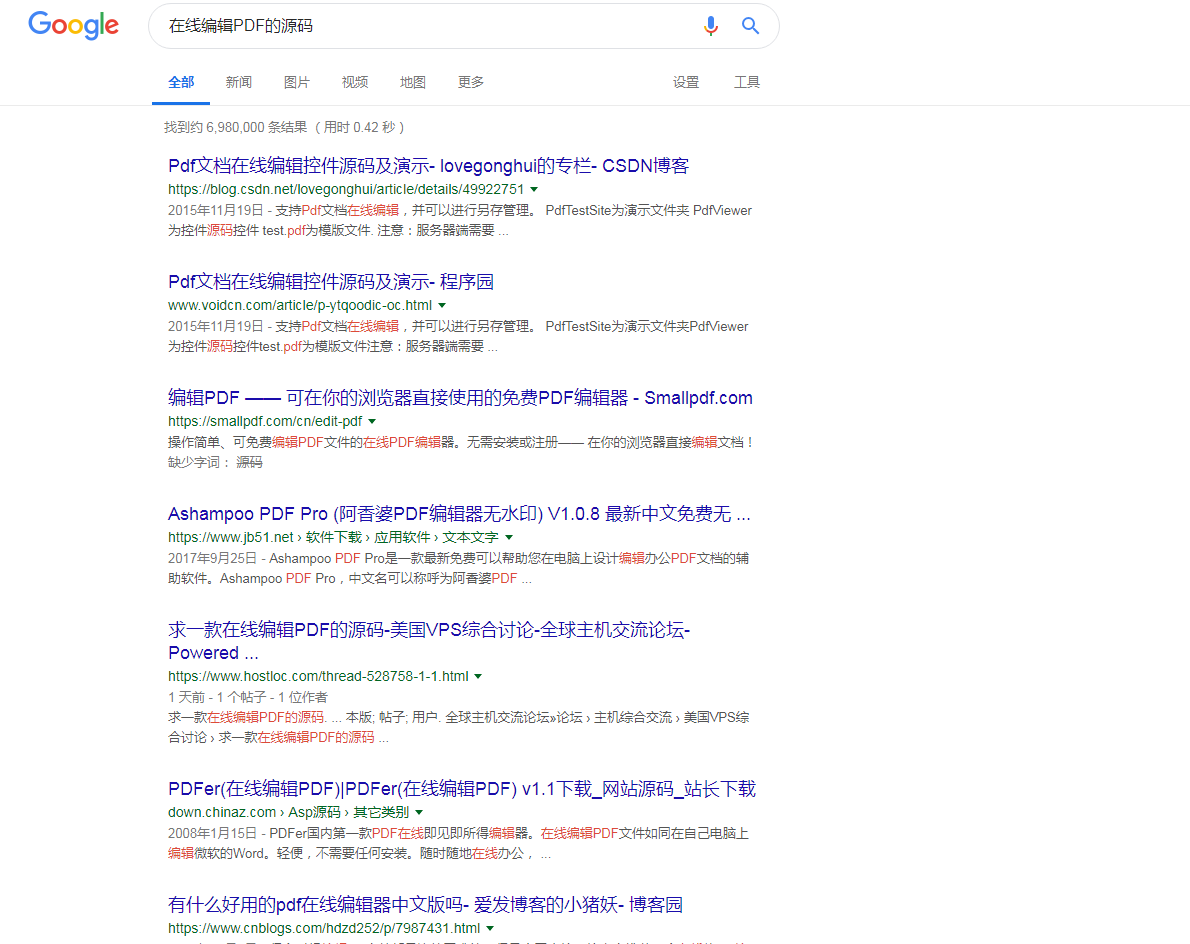Open CSDN博客 Pdf文档在线编辑控件 result
The height and width of the screenshot is (944, 1190).
coord(428,165)
